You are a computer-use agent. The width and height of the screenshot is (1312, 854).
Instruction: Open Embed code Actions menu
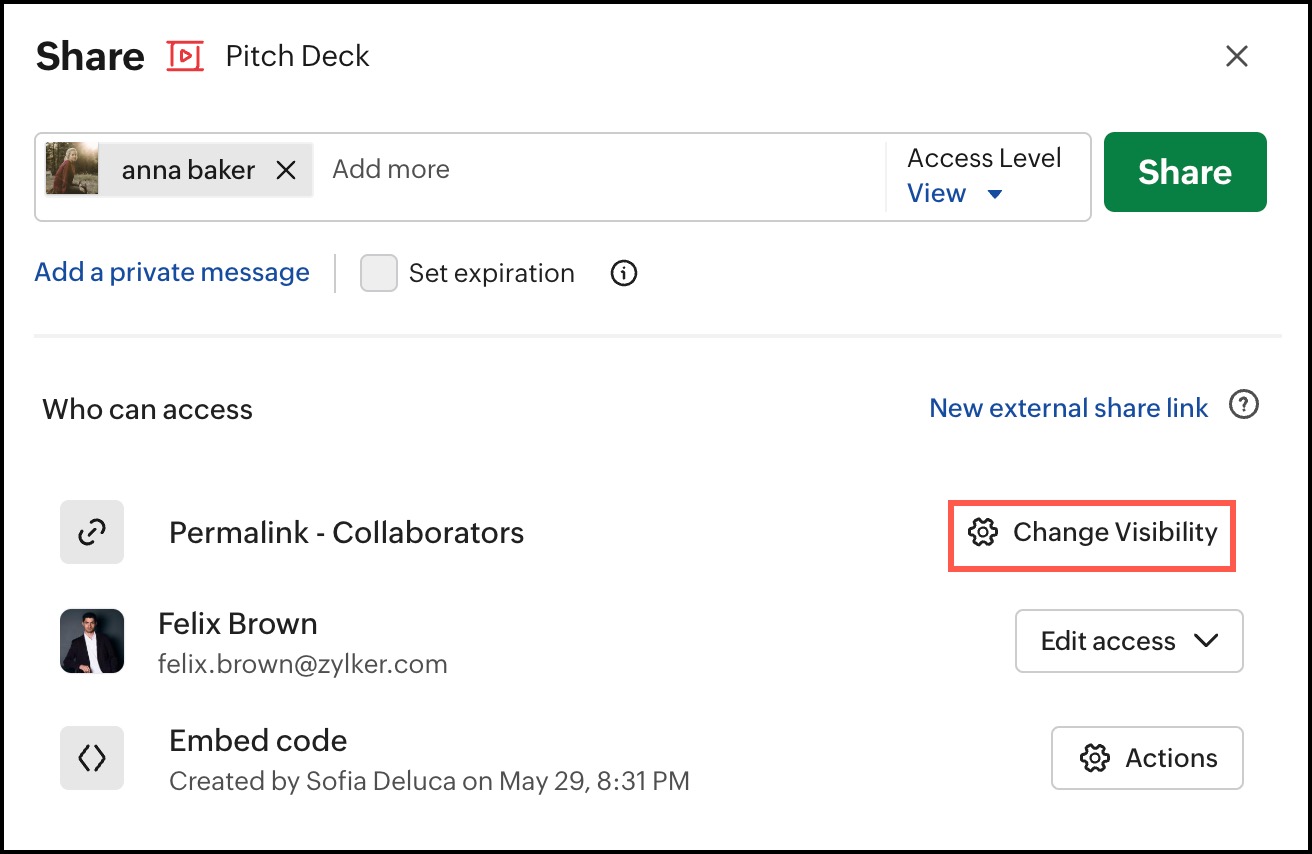pos(1147,758)
